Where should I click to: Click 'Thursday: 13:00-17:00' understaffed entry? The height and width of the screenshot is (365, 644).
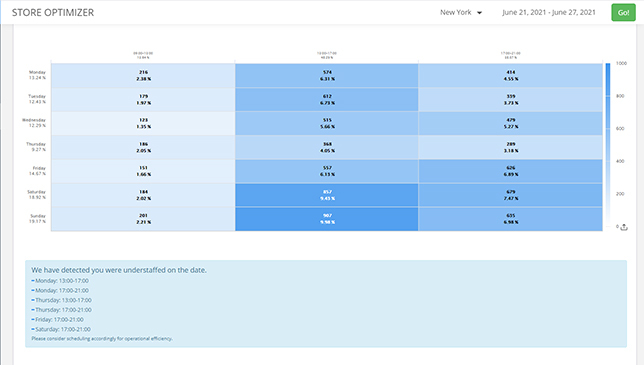63,300
